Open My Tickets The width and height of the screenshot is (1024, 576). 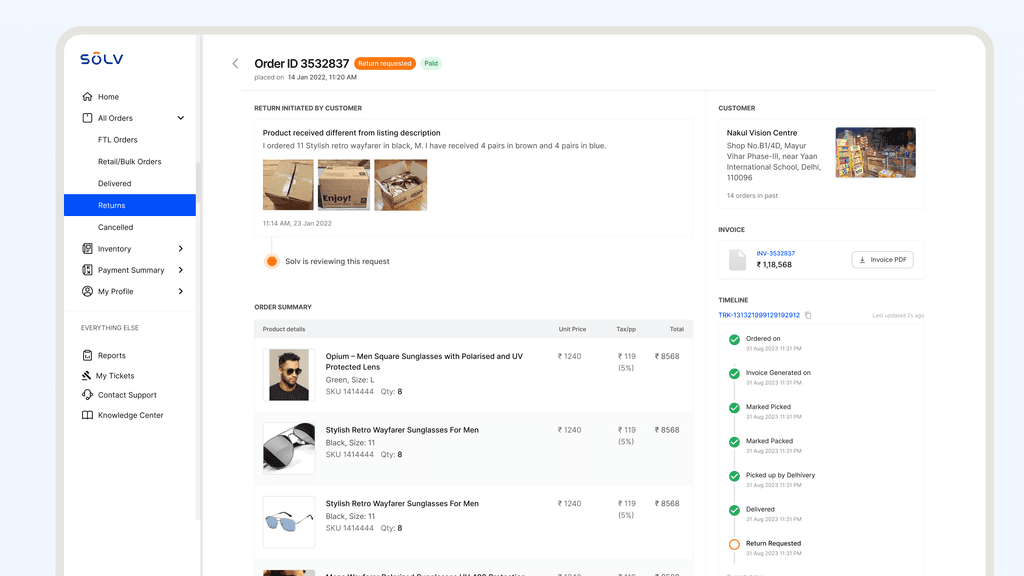115,376
